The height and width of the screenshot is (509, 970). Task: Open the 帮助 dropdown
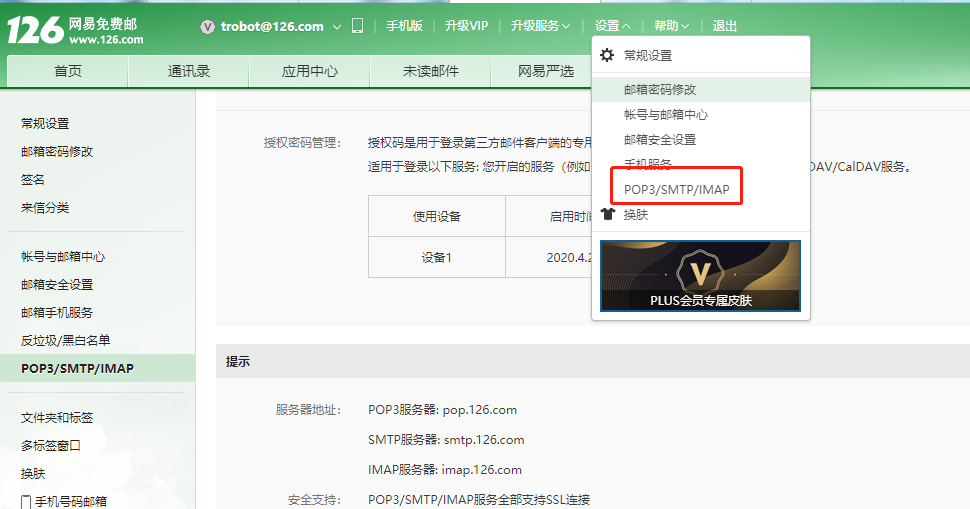coord(671,26)
